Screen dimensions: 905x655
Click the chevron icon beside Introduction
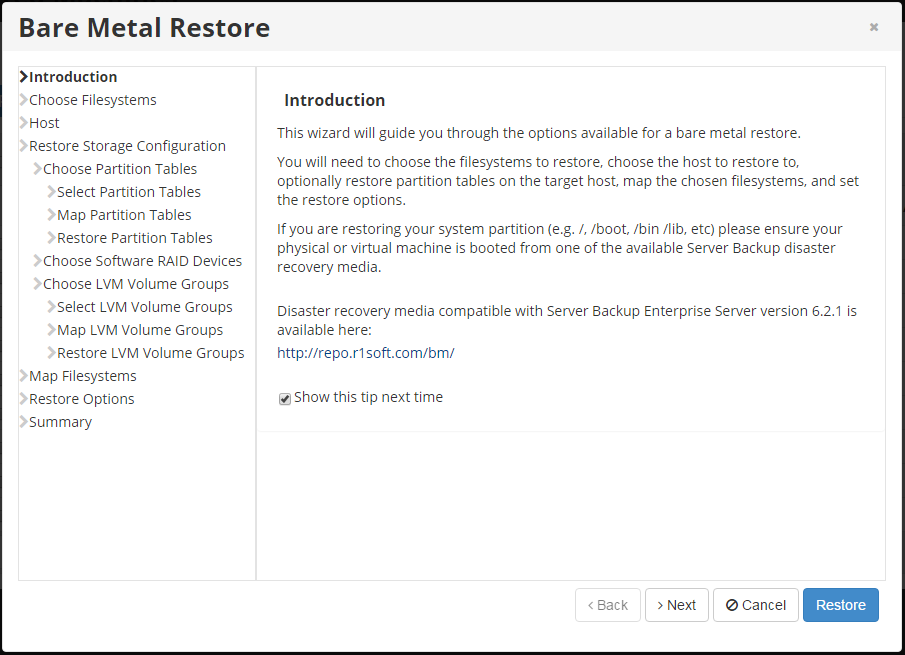24,77
